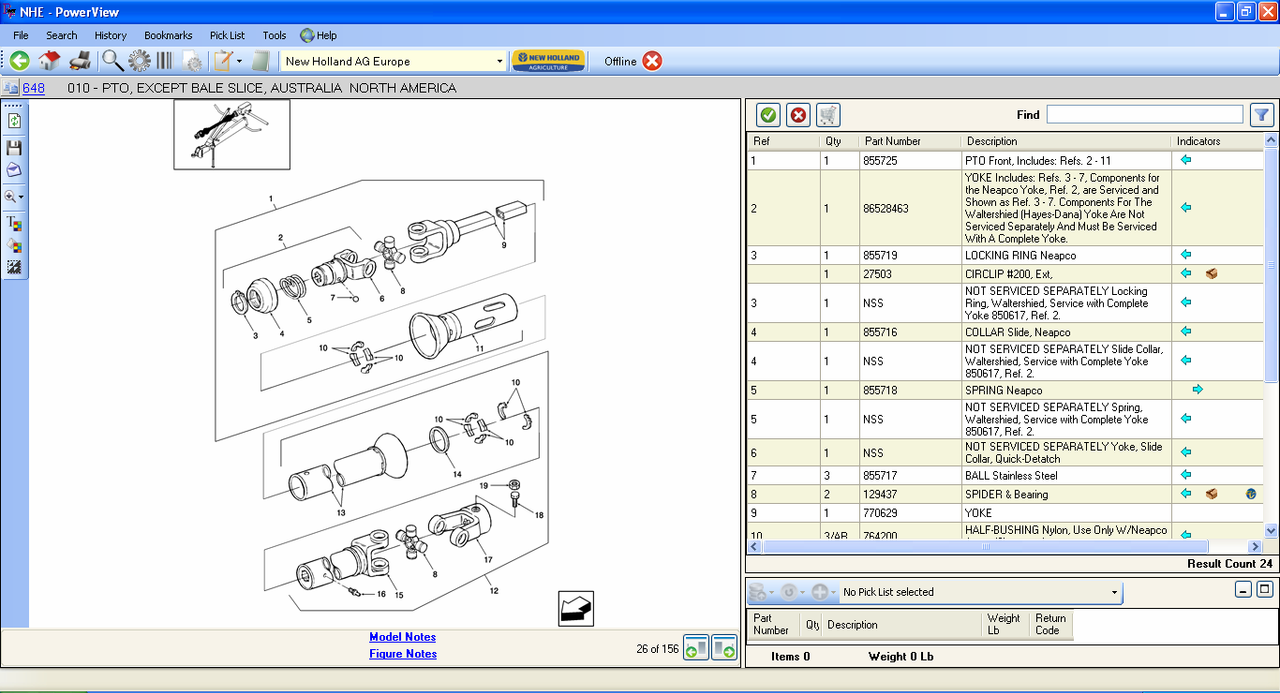The height and width of the screenshot is (693, 1280).
Task: Go to next figure button
Action: pos(724,648)
